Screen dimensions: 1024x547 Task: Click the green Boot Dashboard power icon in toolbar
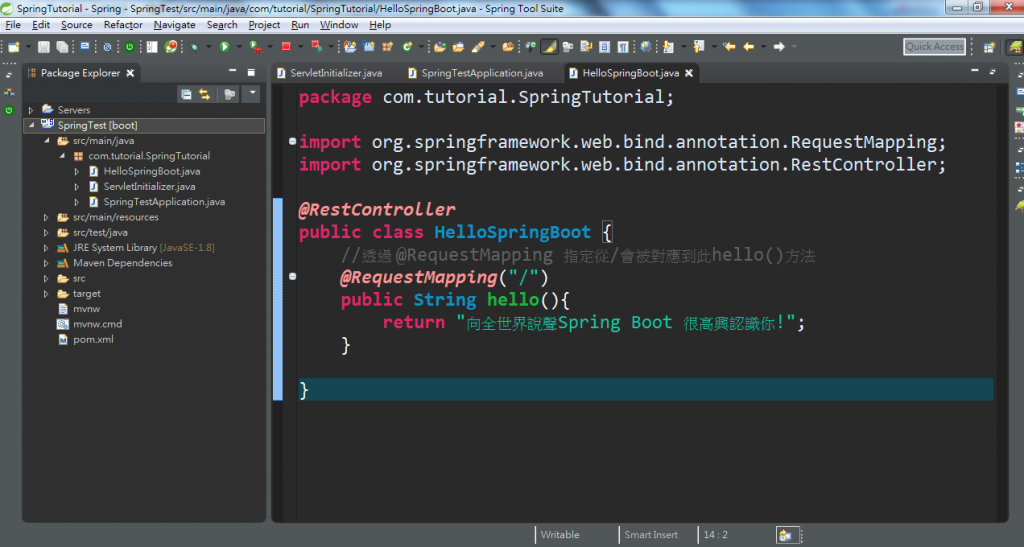(x=129, y=47)
